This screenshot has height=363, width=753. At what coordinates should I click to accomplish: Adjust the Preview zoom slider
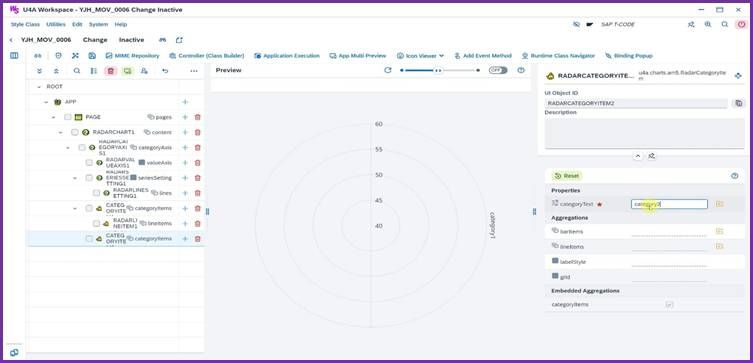tap(439, 70)
